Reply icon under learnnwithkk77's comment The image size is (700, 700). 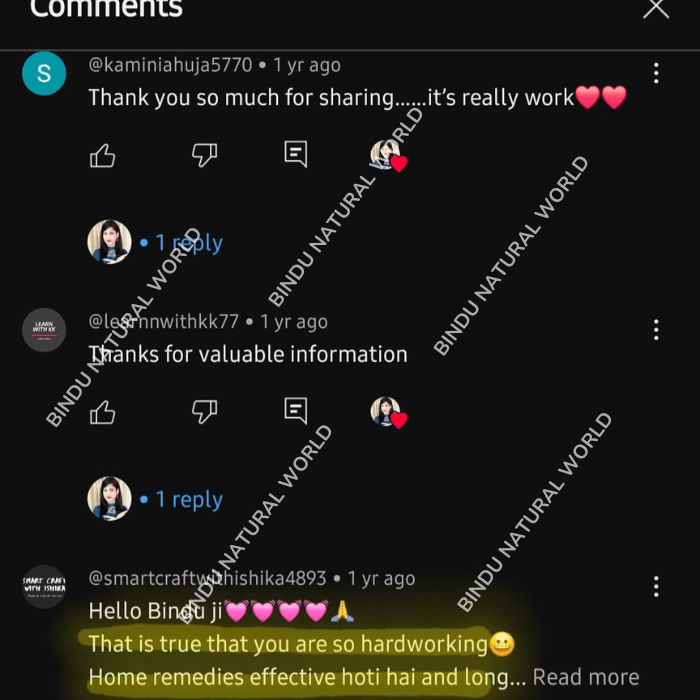coord(296,411)
